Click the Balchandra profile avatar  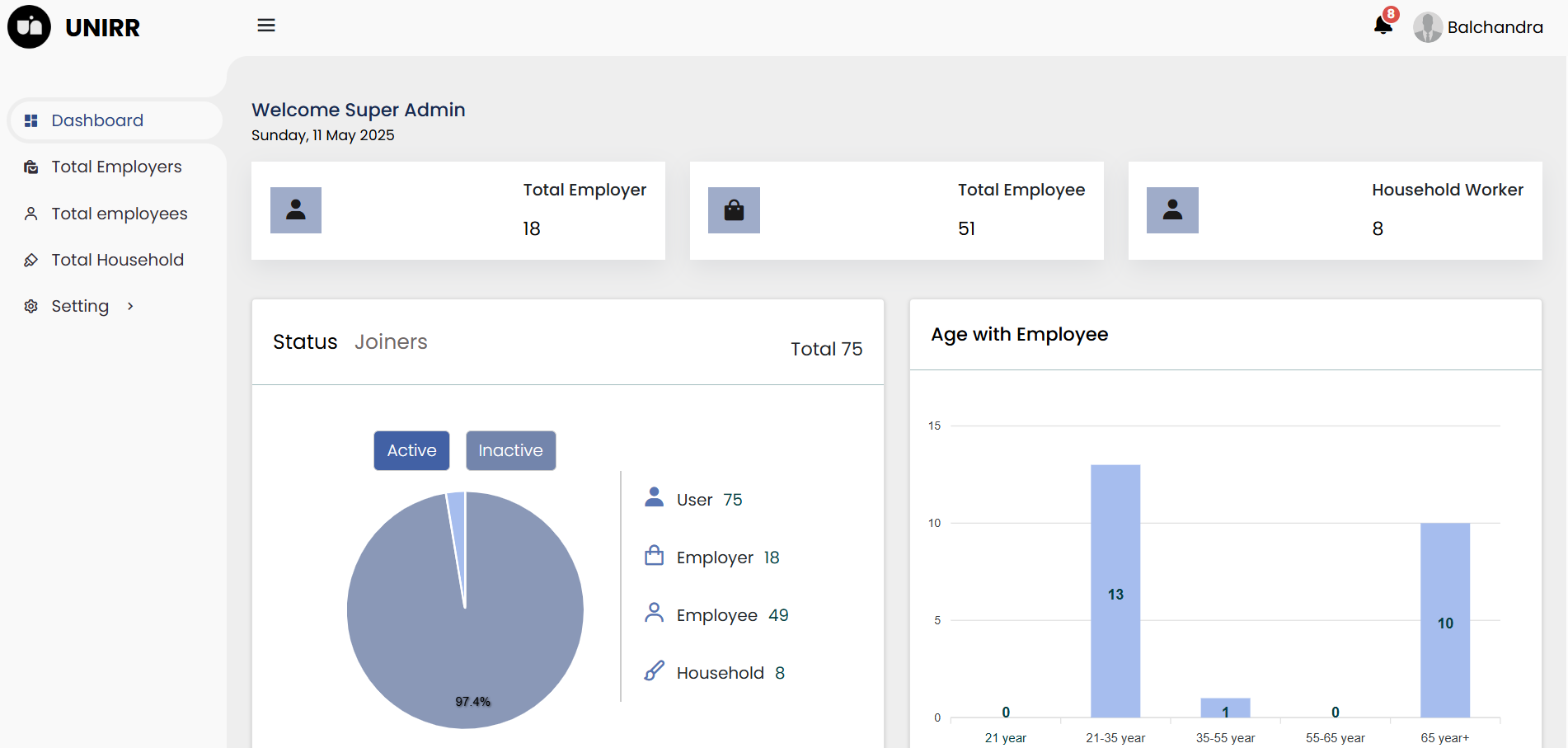click(1427, 27)
